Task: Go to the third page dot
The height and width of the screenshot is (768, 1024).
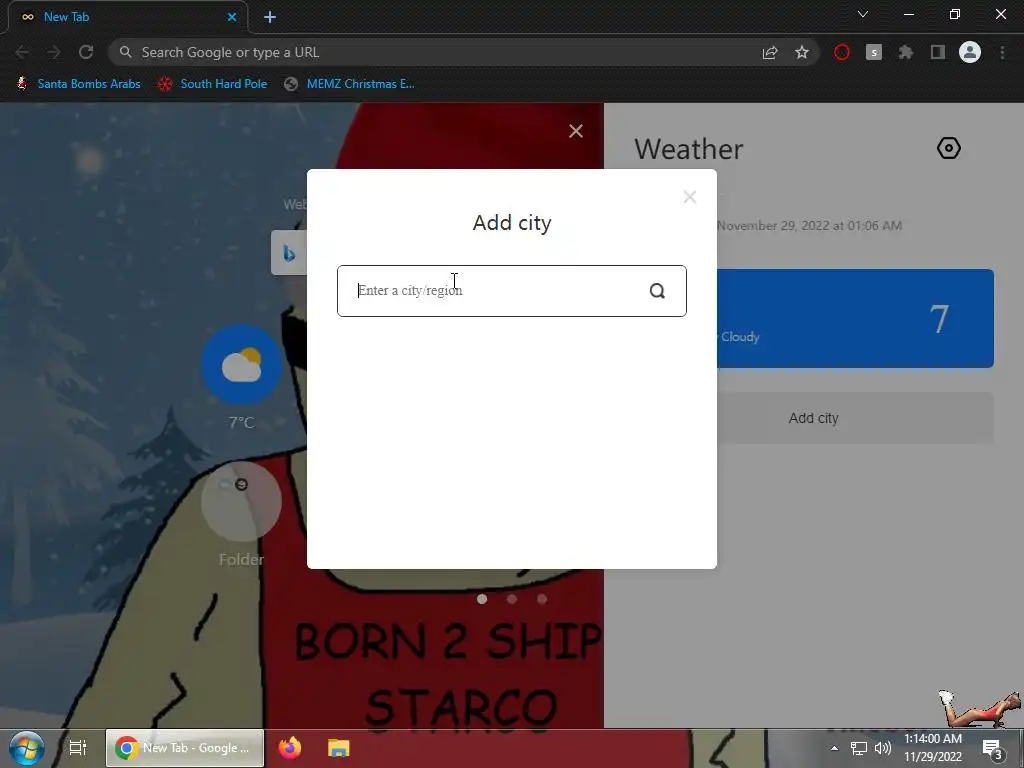Action: click(542, 599)
